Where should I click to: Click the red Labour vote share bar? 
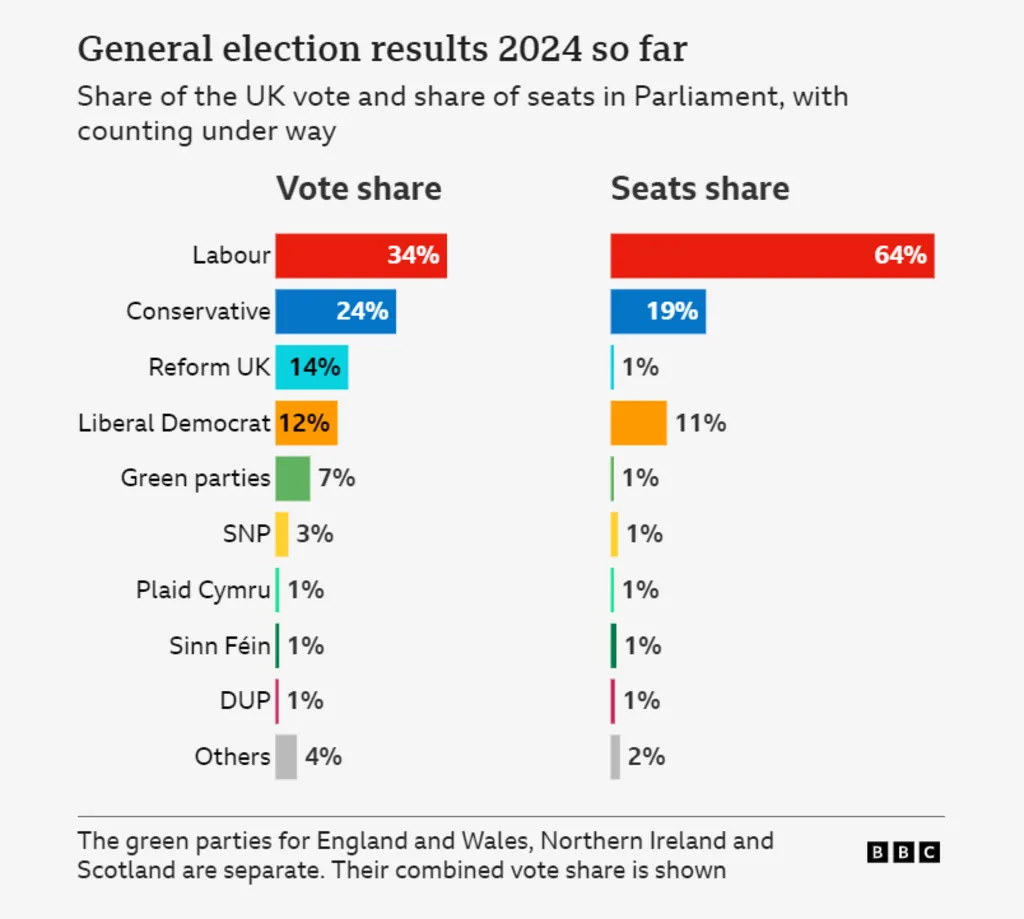pos(360,255)
